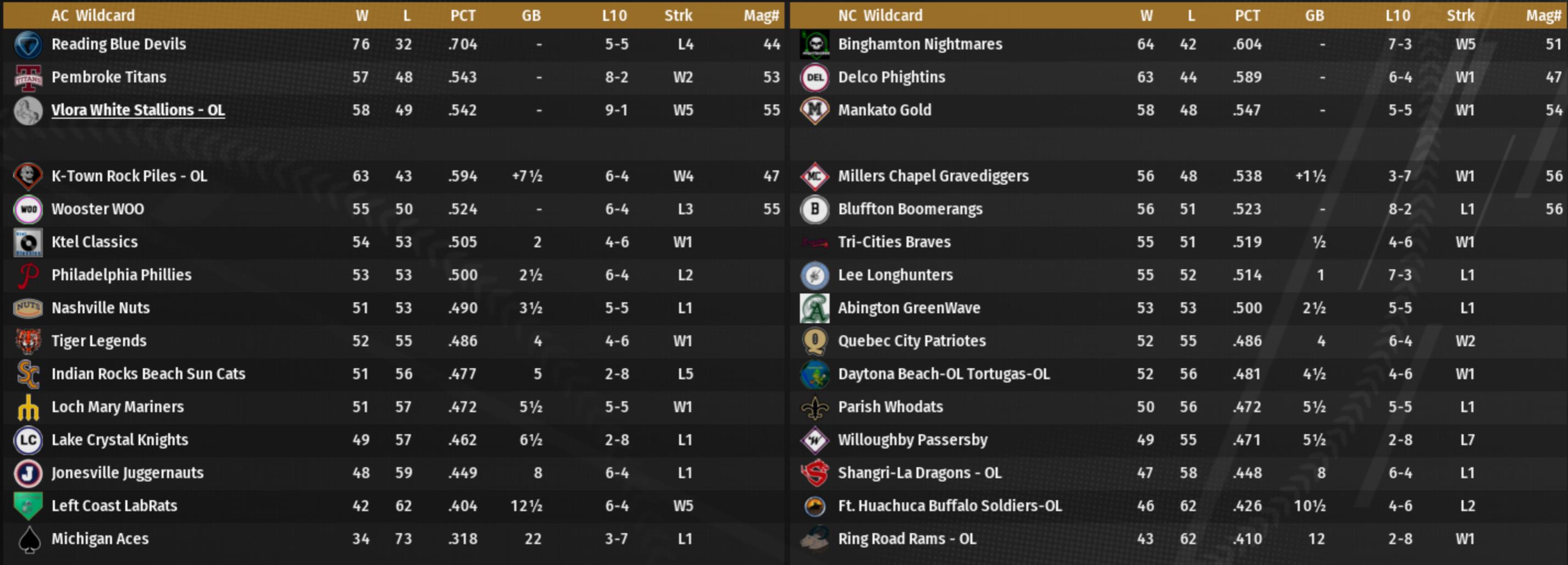Click the Lake Crystal Knights logo

point(28,441)
